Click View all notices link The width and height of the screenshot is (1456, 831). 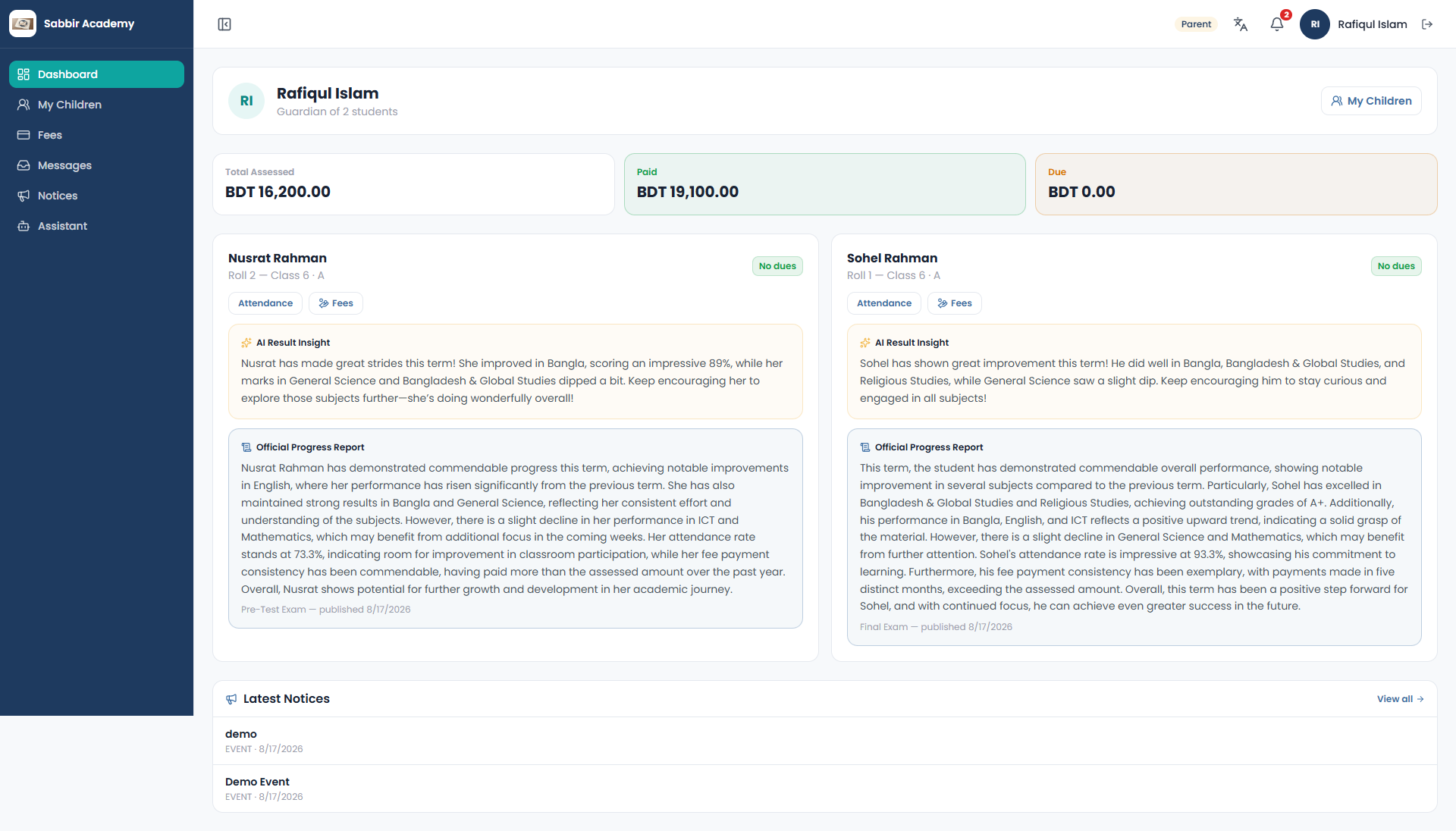[x=1400, y=699]
